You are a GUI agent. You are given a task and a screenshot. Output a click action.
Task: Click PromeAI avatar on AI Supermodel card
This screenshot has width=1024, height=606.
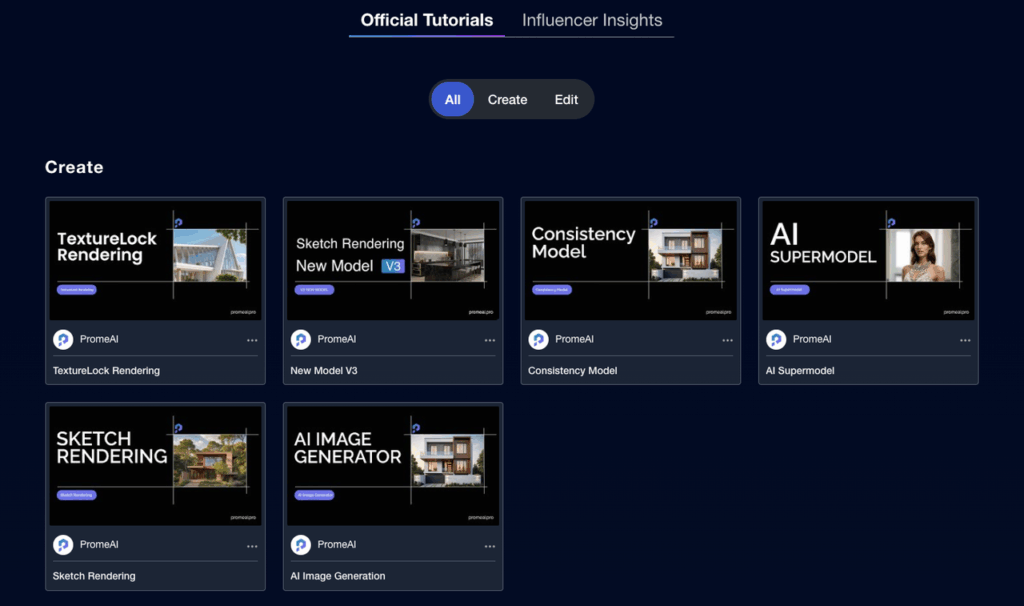pyautogui.click(x=776, y=340)
